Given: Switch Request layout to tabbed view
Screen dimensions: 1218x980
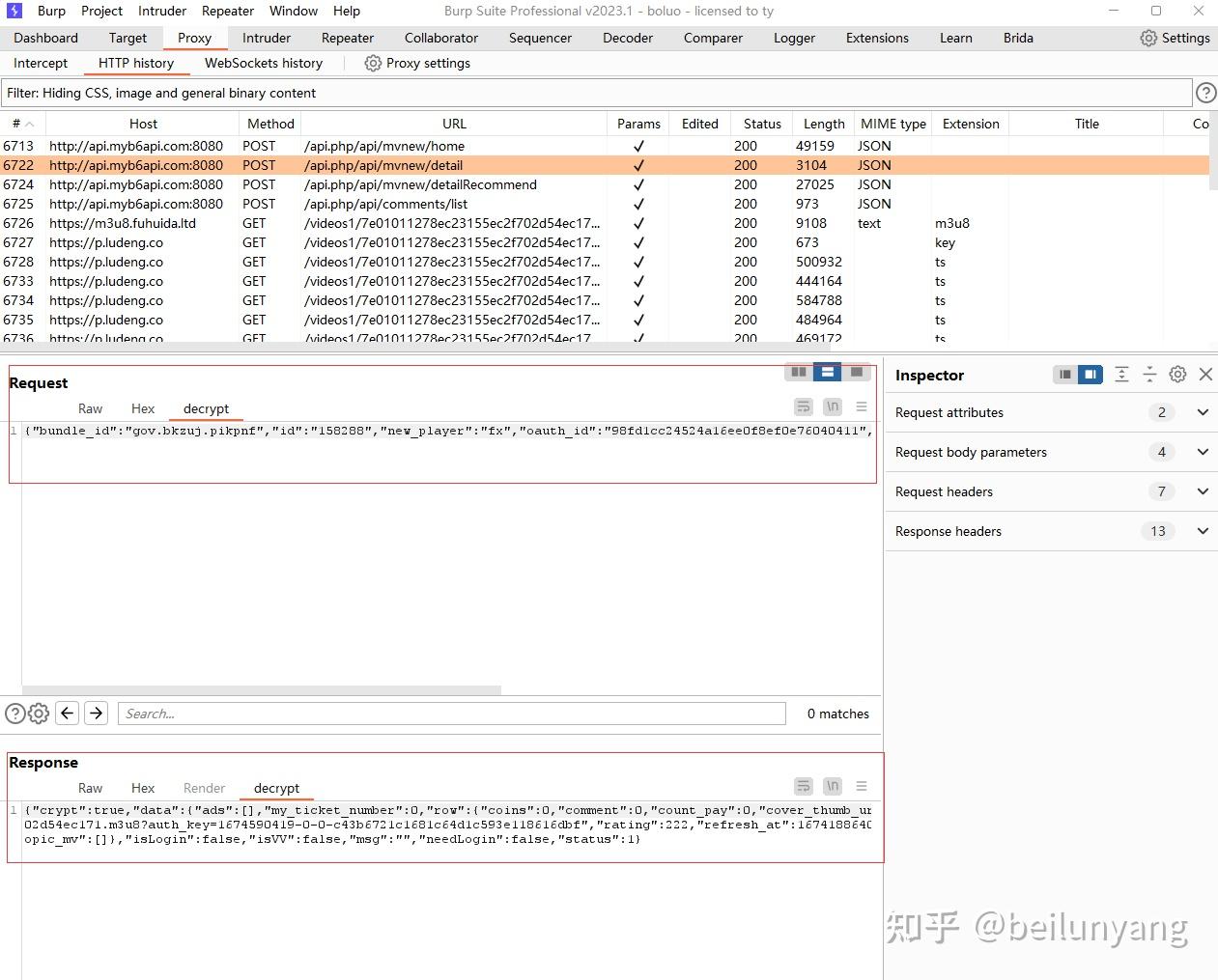Looking at the screenshot, I should pos(856,373).
